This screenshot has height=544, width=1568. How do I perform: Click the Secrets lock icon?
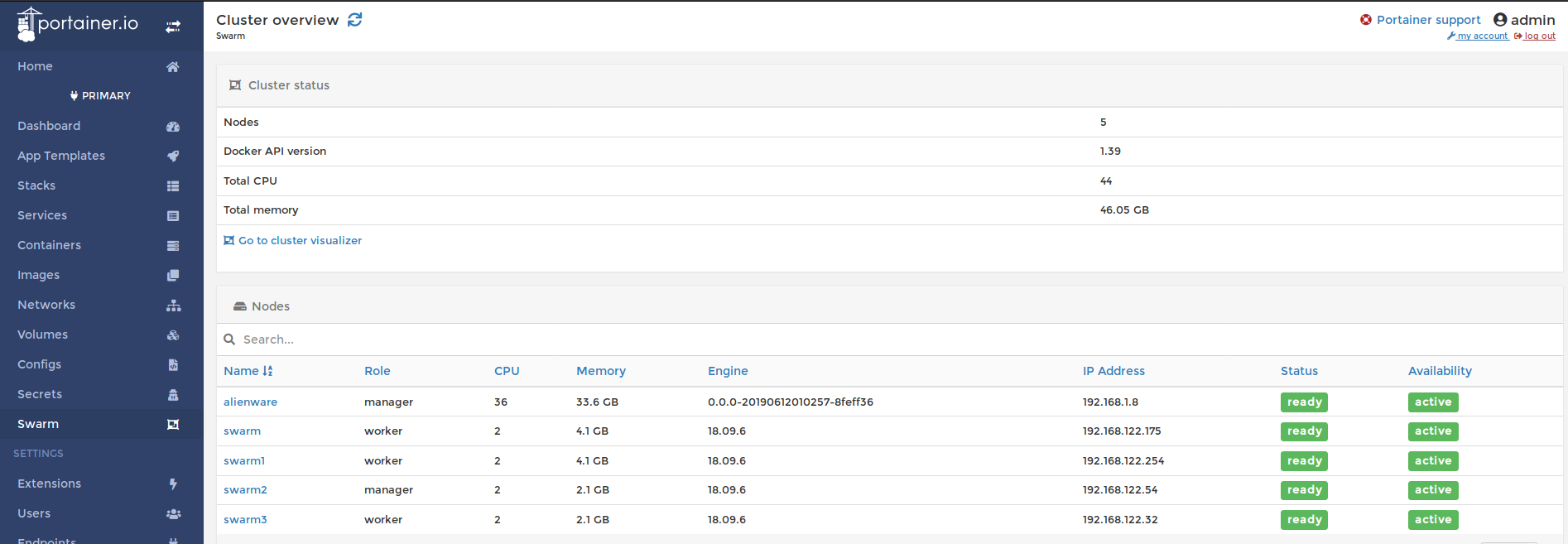click(173, 395)
